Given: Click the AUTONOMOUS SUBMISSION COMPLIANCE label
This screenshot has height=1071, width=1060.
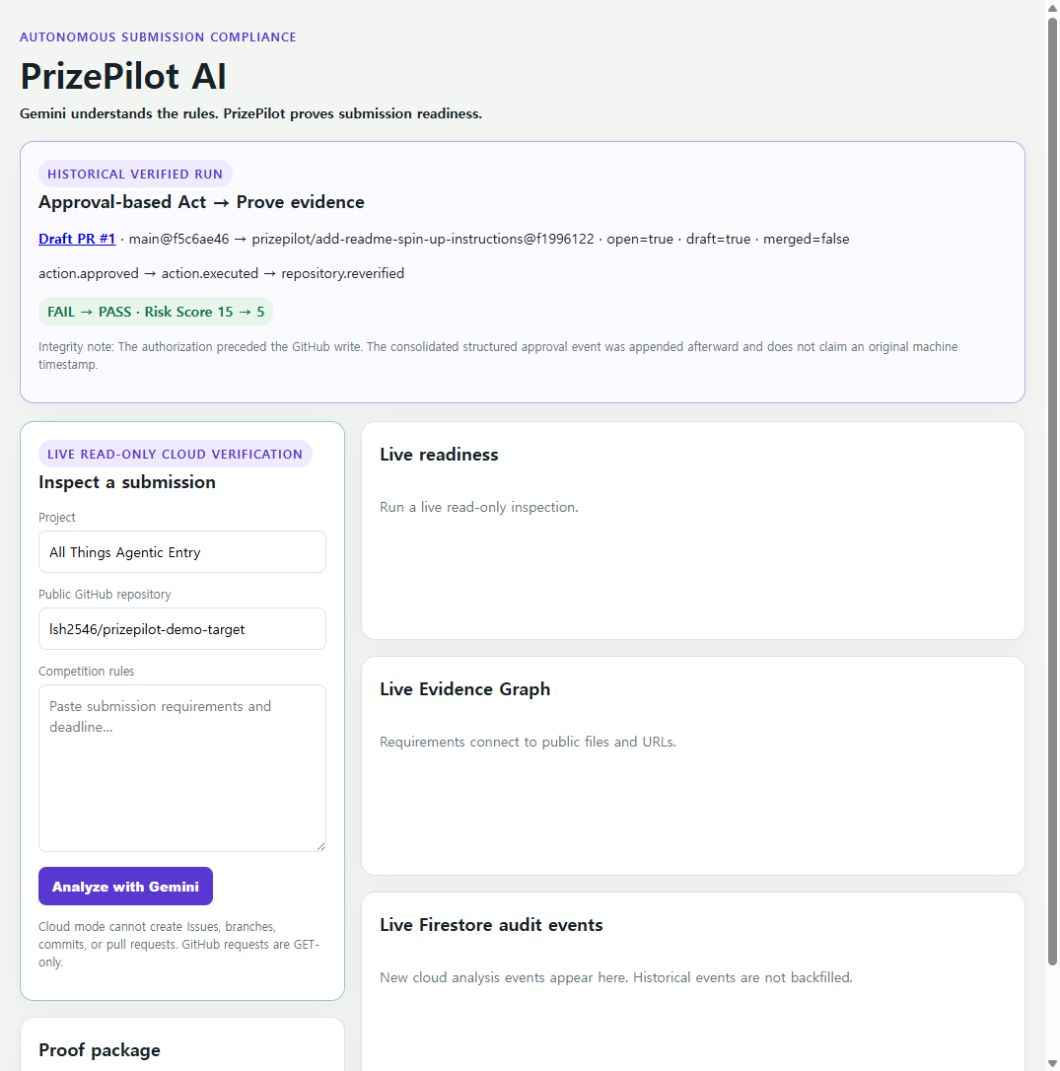Looking at the screenshot, I should [158, 37].
